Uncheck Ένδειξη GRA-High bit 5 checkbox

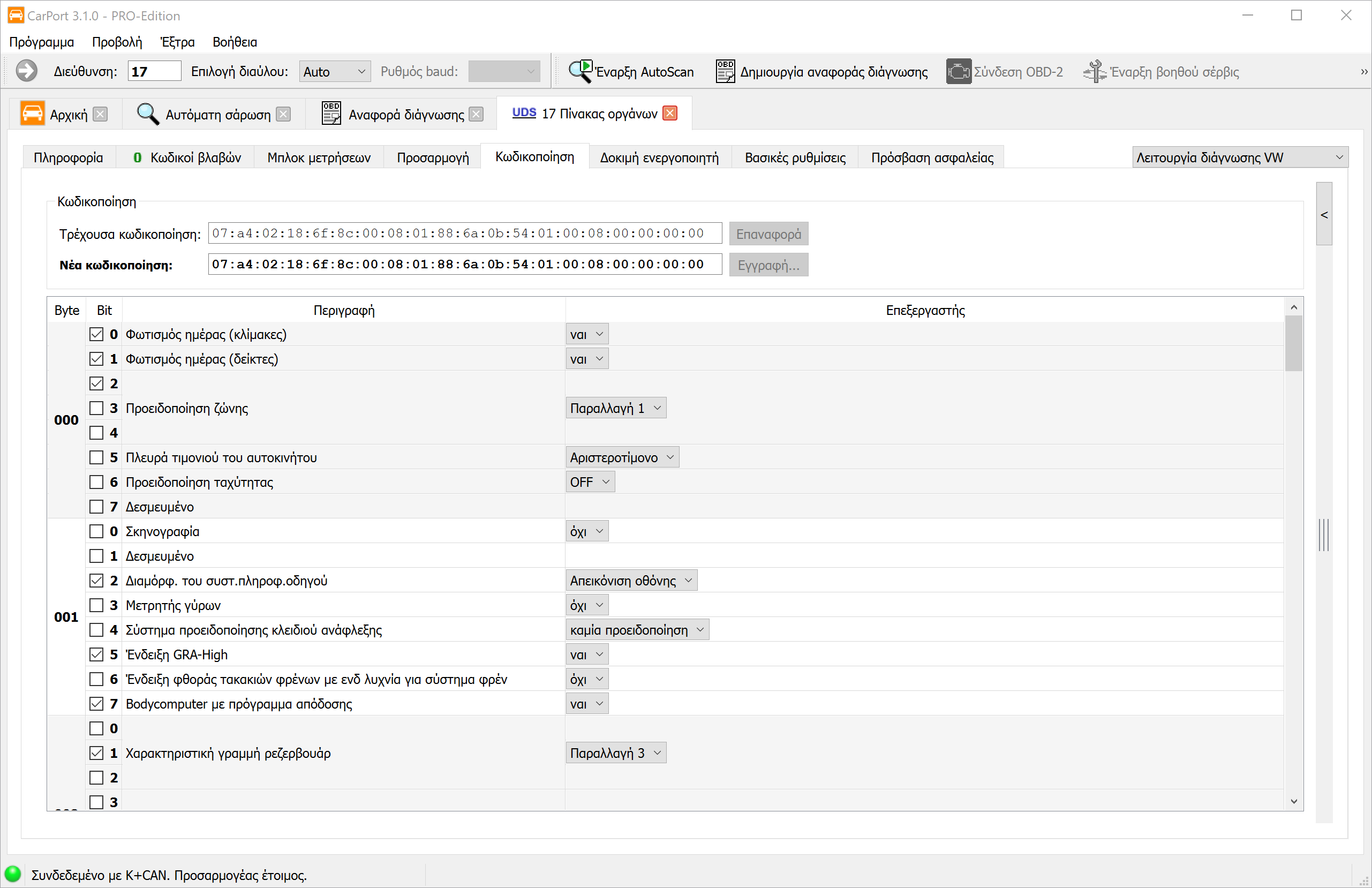click(96, 654)
